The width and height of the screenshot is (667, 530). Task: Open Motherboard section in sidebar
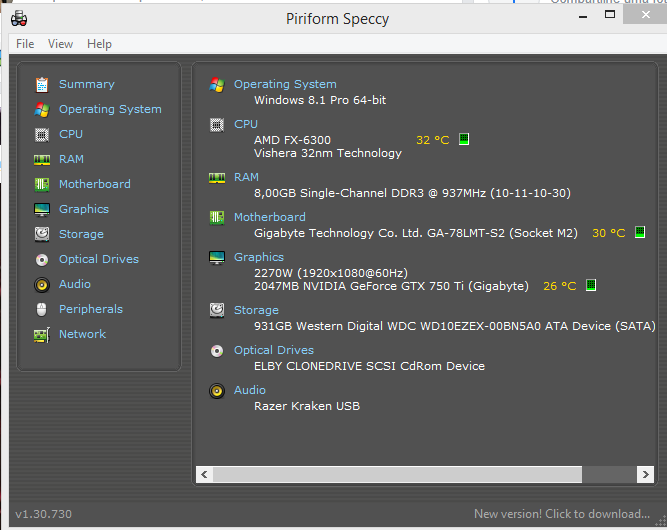click(x=94, y=184)
